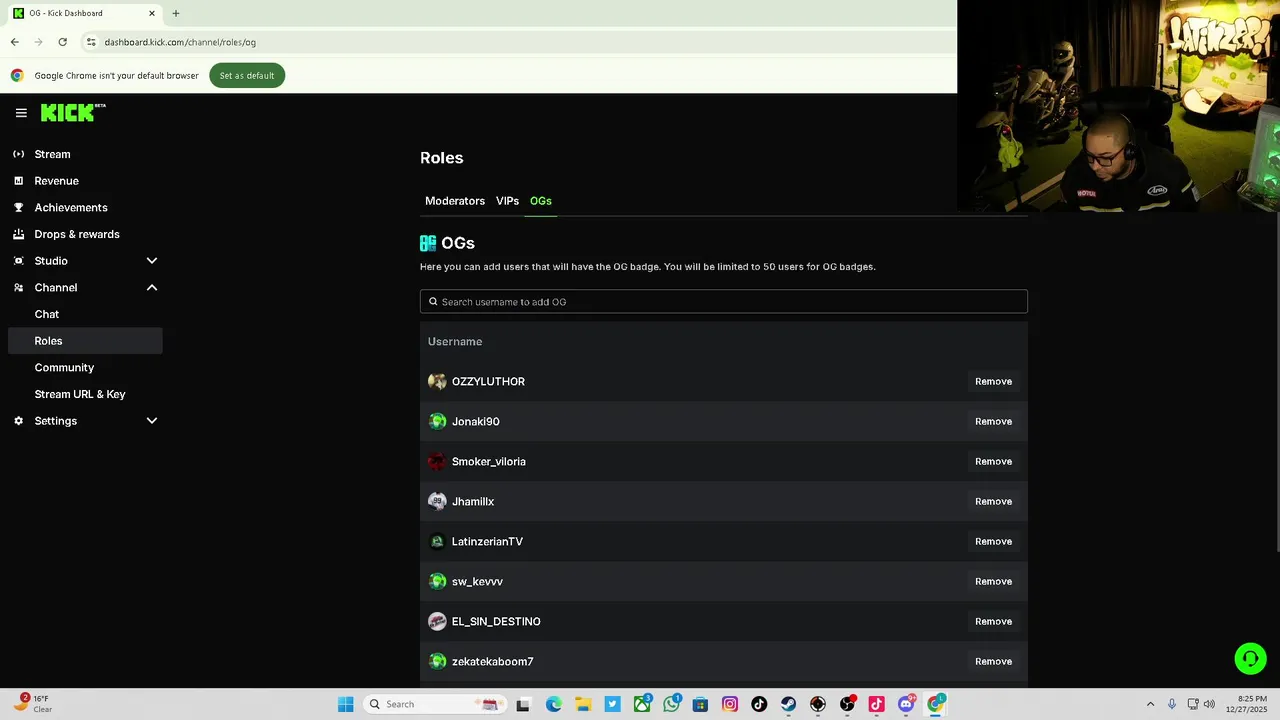
Task: Remove Smoker_viloria from OGs
Action: [x=993, y=461]
